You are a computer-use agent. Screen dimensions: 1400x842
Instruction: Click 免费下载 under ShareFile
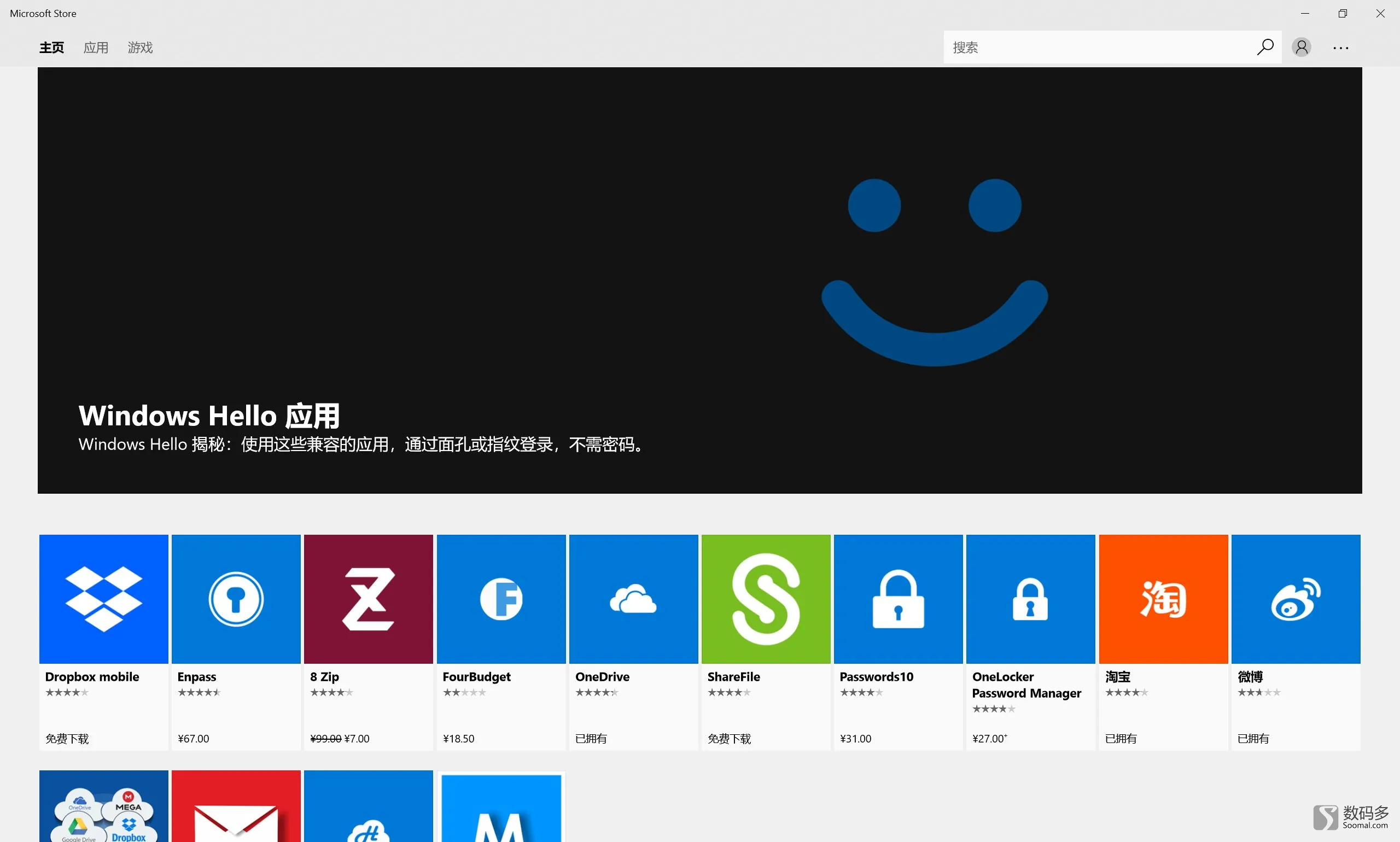tap(729, 739)
